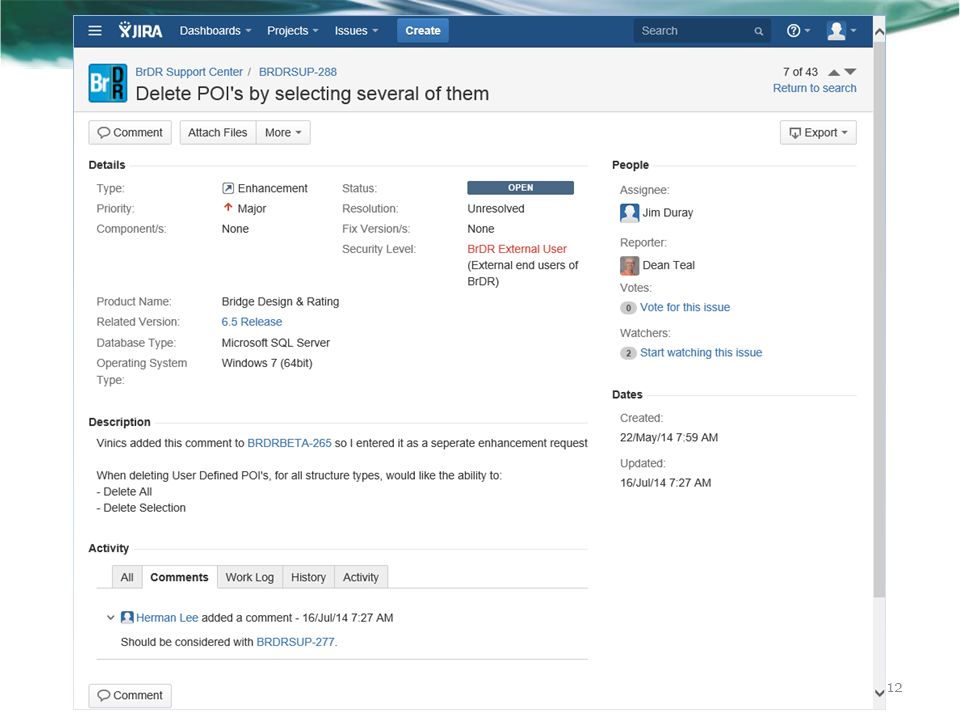This screenshot has width=960, height=720.
Task: Click Vote for this issue
Action: tap(685, 307)
